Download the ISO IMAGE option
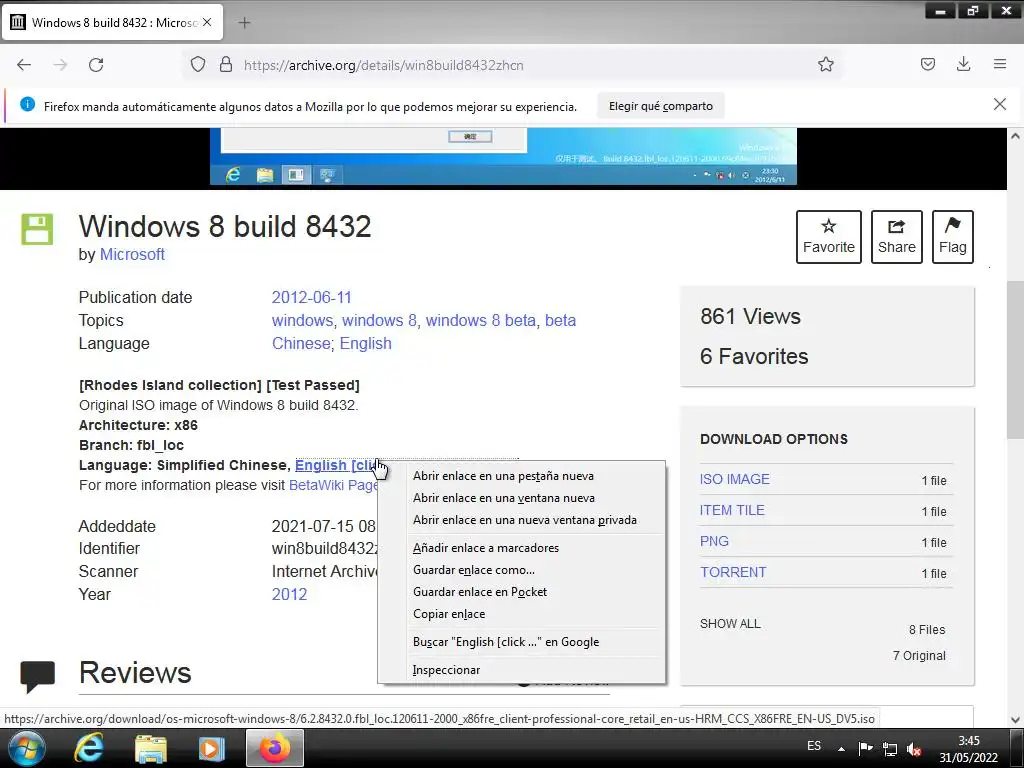Screen dimensions: 1024x768 (735, 479)
